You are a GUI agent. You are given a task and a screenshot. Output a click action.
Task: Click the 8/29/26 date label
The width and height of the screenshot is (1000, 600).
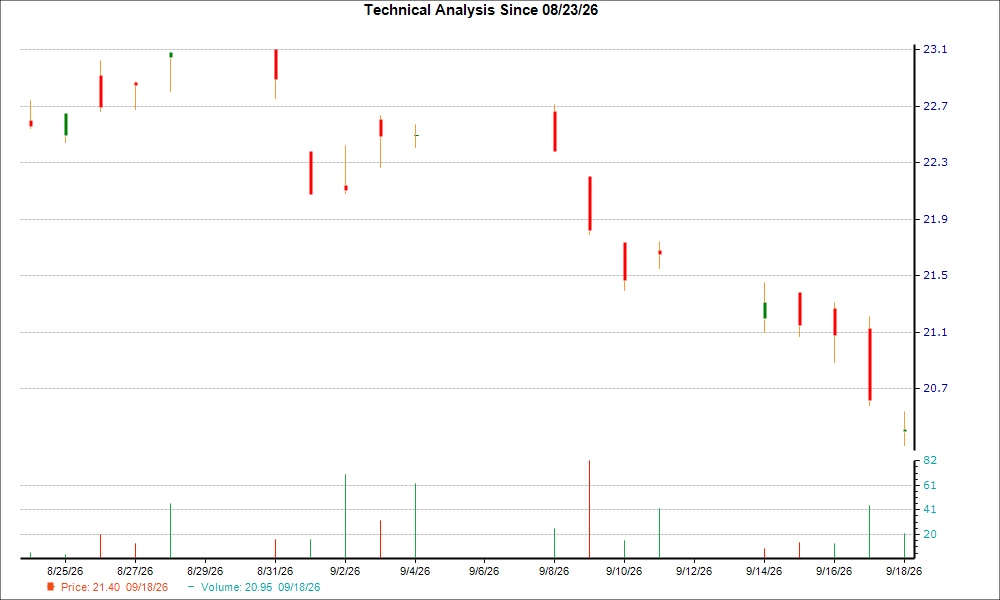[205, 571]
